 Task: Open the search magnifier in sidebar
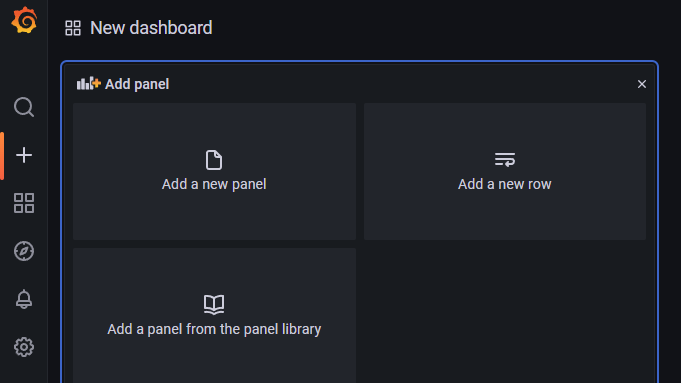point(24,107)
